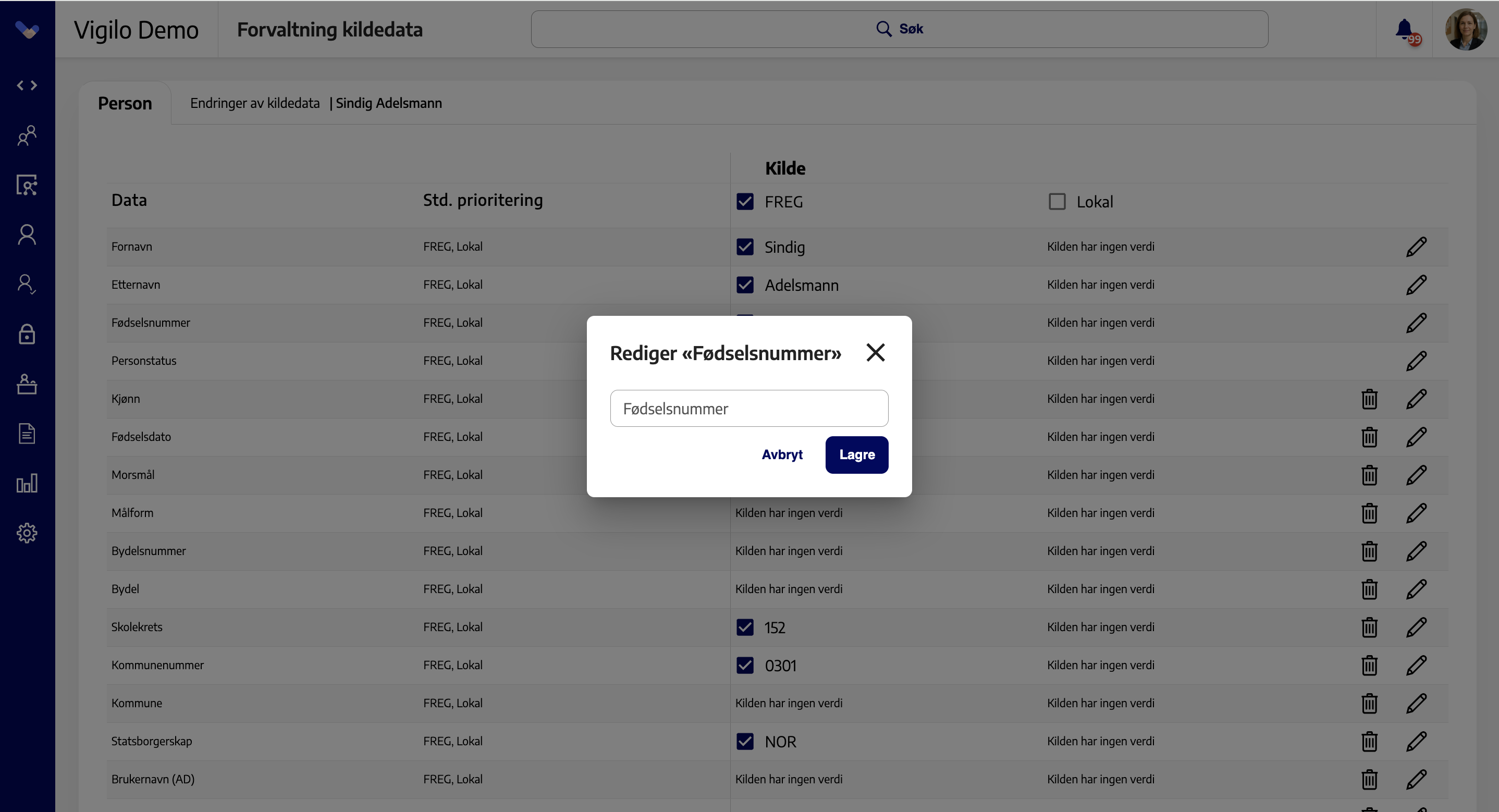This screenshot has height=812, width=1499.
Task: Click the Fødselsnummer input field
Action: [749, 408]
